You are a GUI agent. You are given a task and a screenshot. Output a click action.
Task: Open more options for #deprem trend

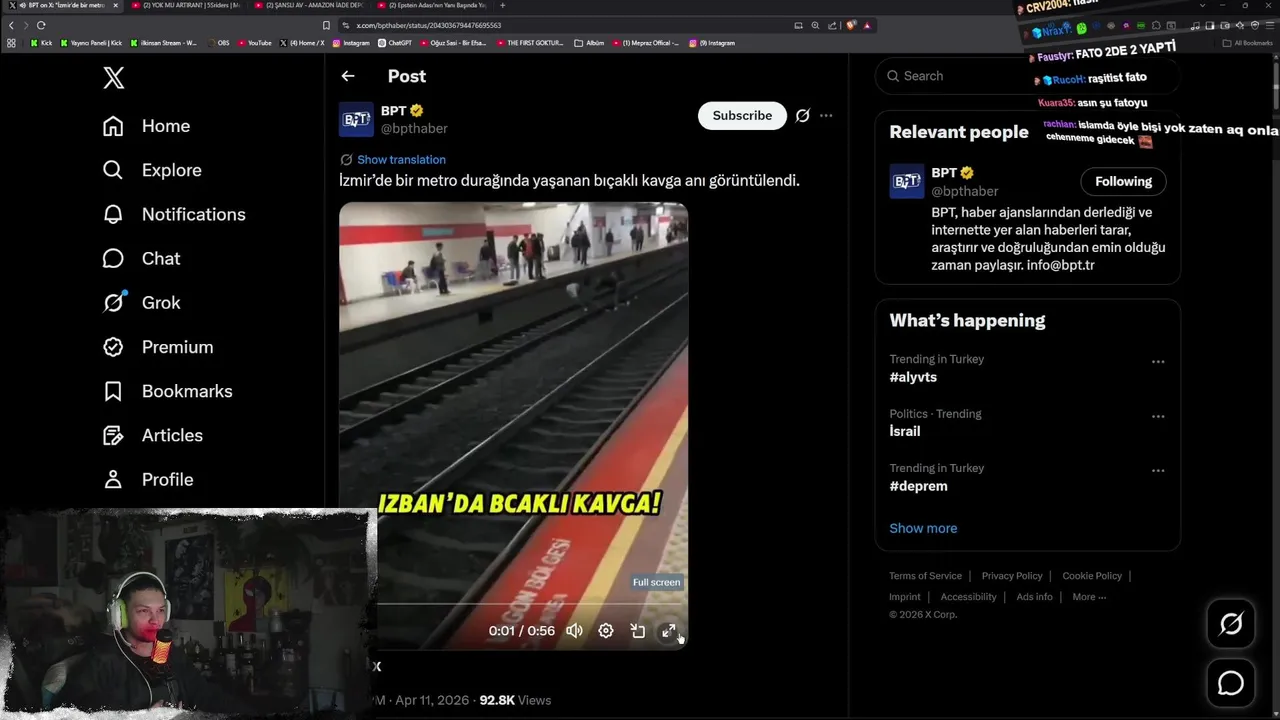tap(1158, 471)
